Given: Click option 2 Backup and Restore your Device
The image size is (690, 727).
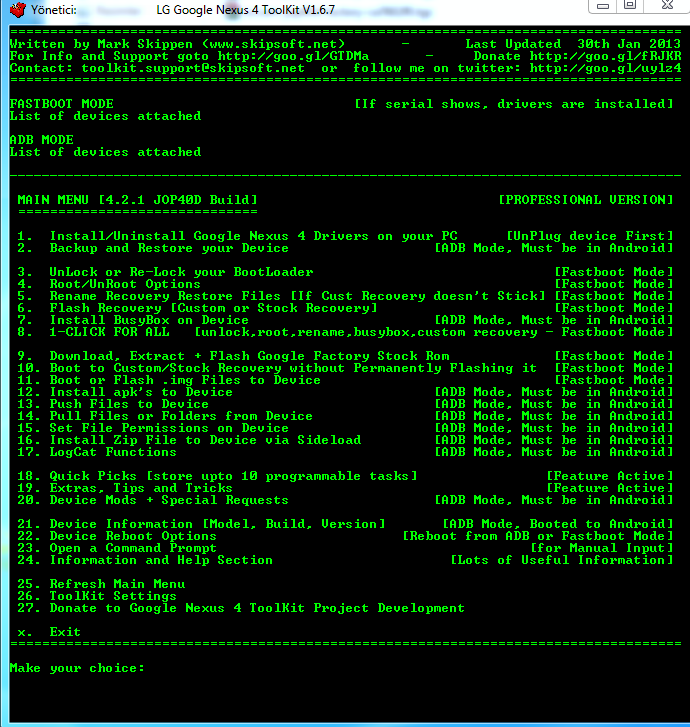Looking at the screenshot, I should pyautogui.click(x=153, y=248).
